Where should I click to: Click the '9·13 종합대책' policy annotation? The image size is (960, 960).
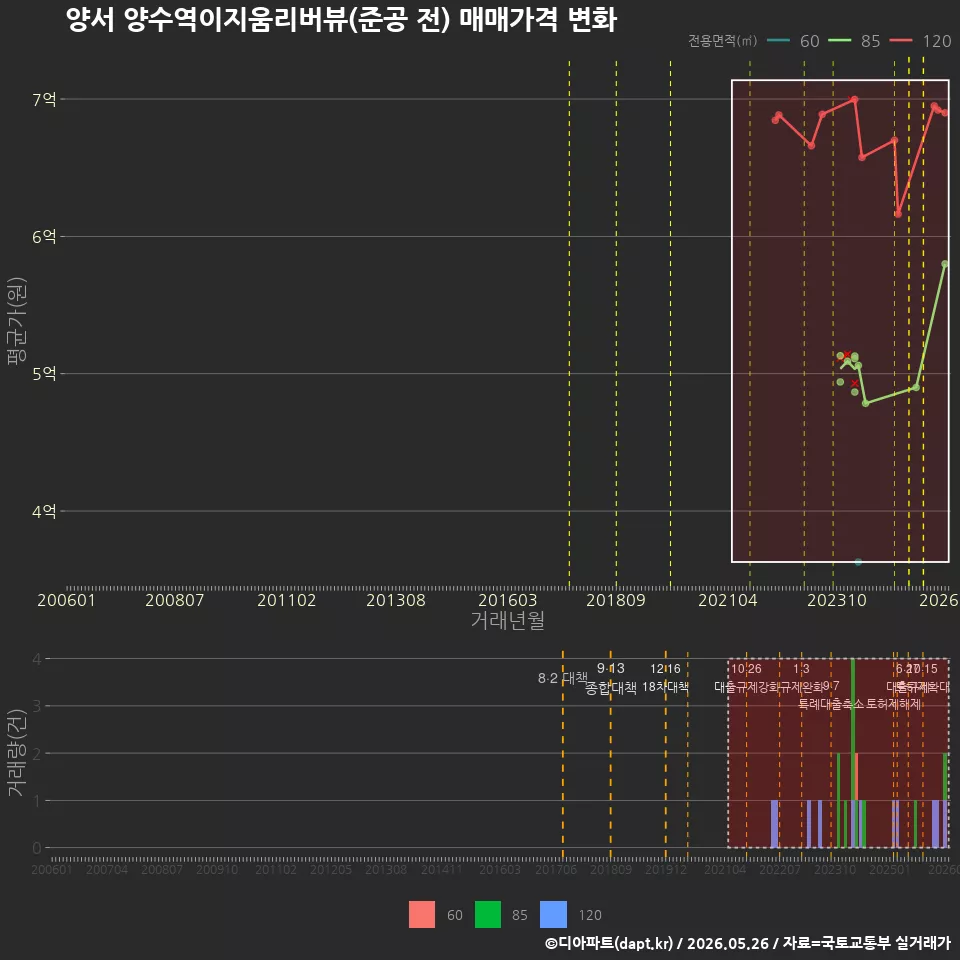610,678
